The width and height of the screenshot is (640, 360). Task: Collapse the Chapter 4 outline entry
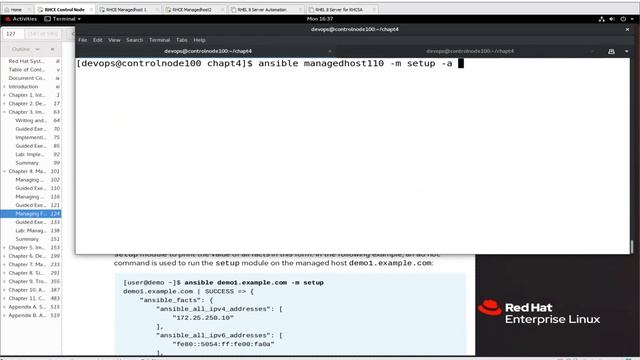(x=4, y=171)
